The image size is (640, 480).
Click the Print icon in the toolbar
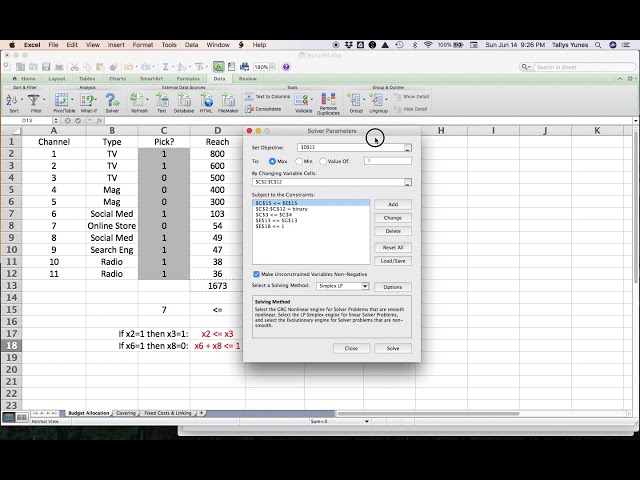coord(59,67)
